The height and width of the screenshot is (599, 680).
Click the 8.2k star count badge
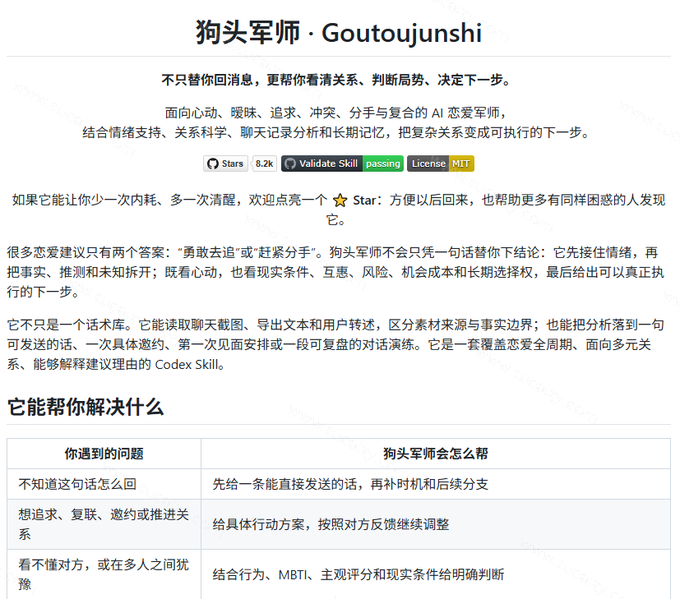point(264,164)
